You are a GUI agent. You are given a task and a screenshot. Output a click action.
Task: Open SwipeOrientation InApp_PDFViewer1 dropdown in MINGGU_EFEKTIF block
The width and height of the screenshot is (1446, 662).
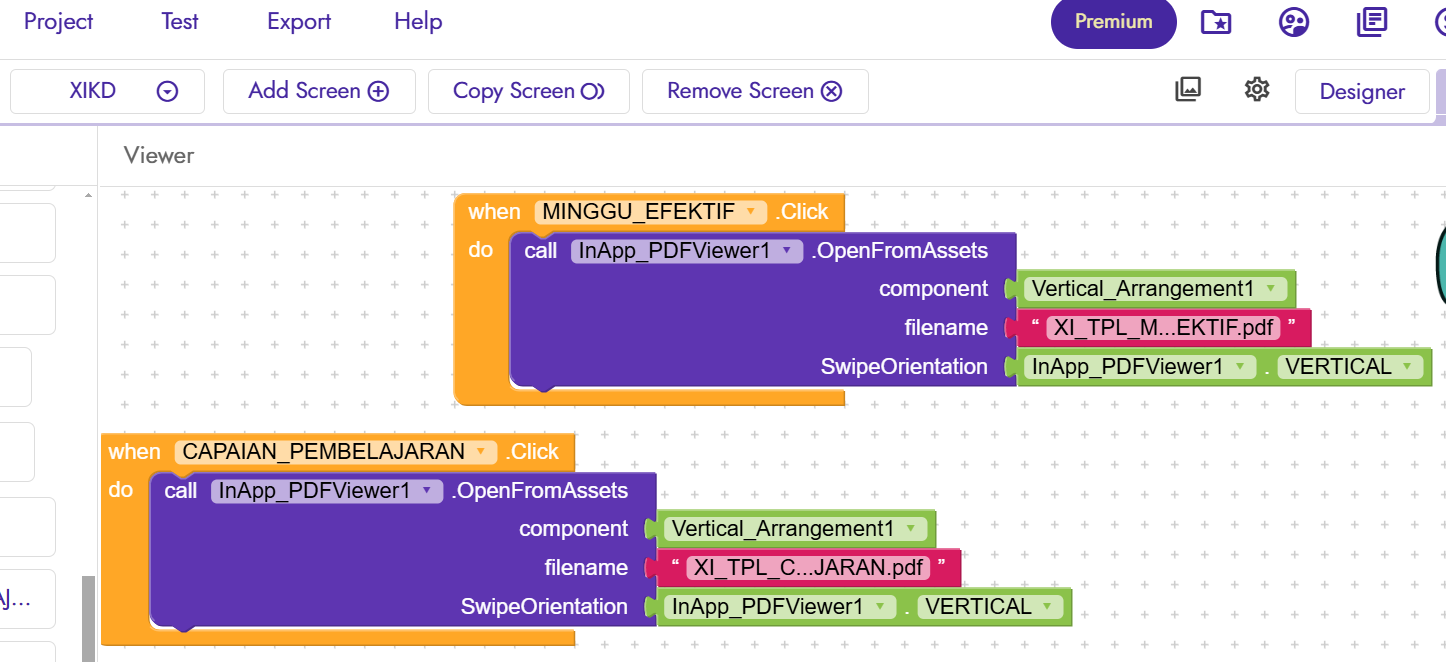(x=1140, y=367)
